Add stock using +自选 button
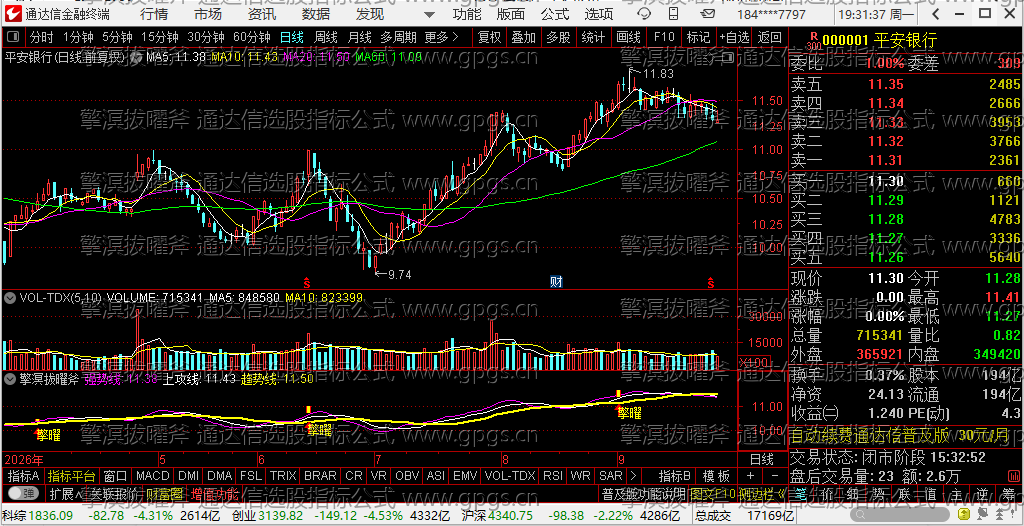Screen dimensions: 1024x526 click(x=734, y=37)
